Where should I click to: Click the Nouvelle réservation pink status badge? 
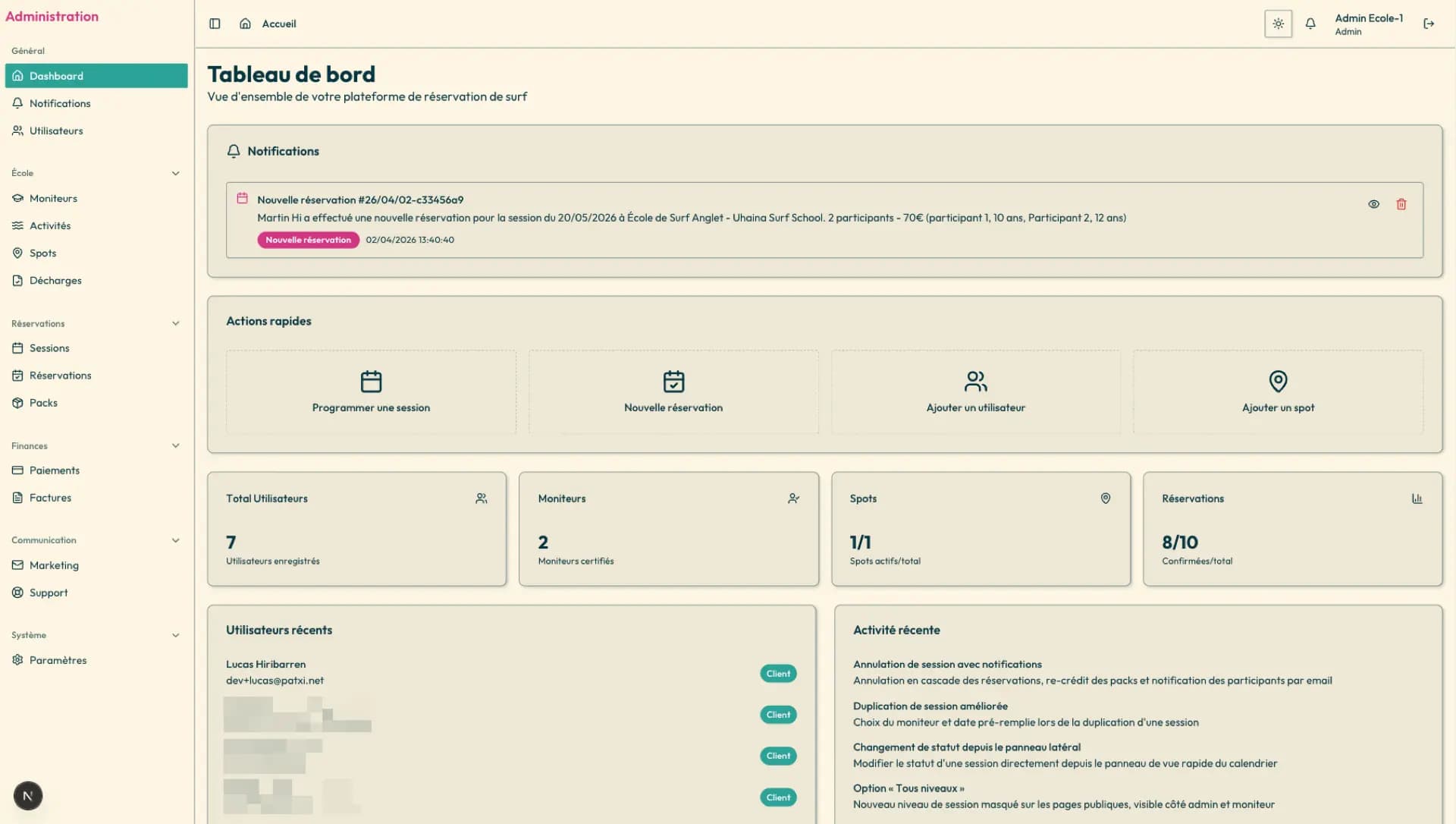pyautogui.click(x=308, y=240)
